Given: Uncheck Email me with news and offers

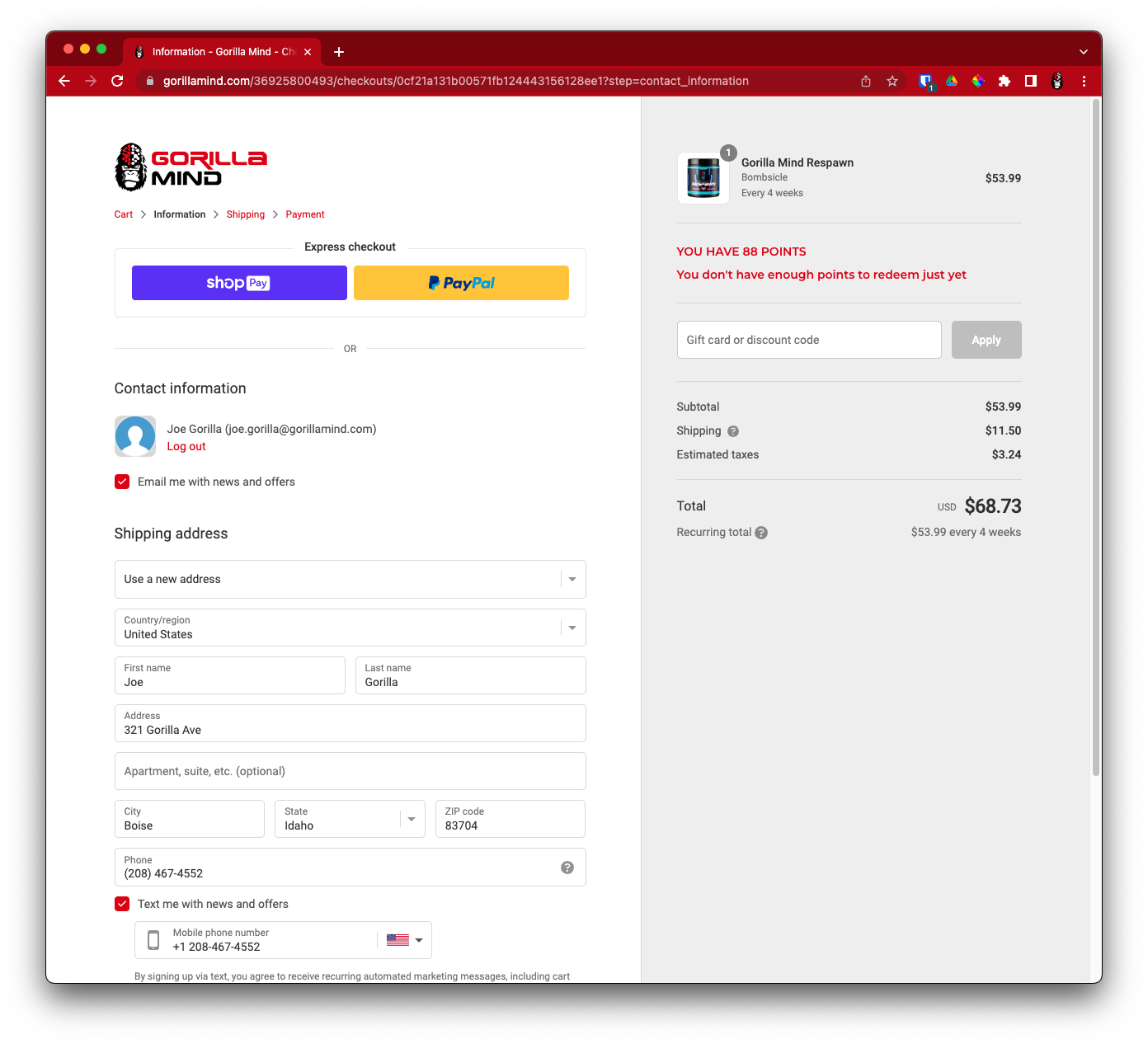Looking at the screenshot, I should click(x=122, y=482).
